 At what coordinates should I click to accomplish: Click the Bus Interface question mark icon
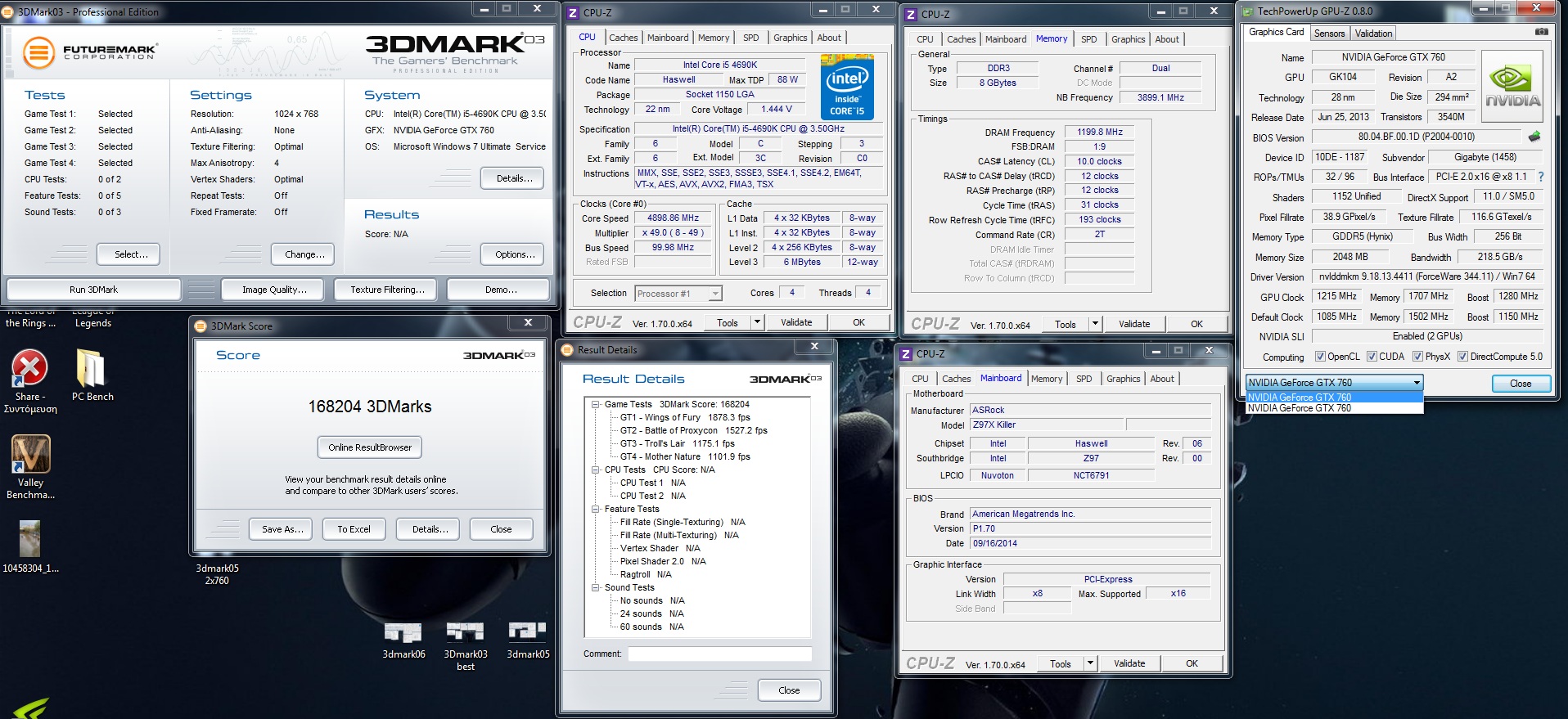(1541, 177)
